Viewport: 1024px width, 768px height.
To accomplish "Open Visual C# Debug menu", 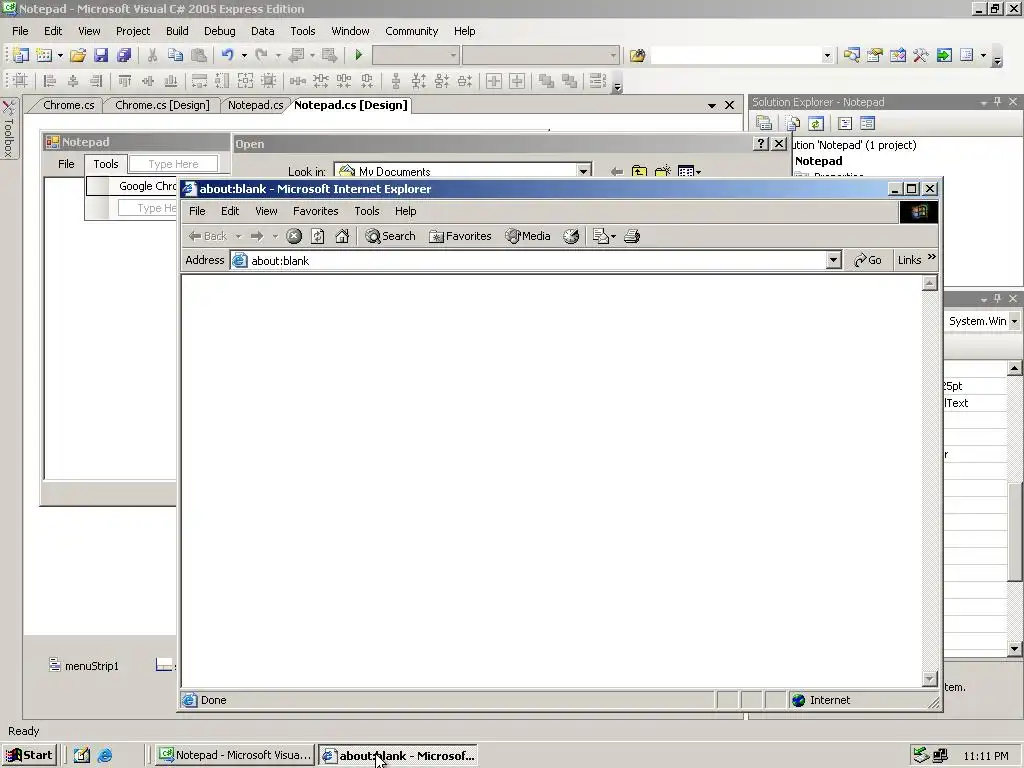I will 219,31.
